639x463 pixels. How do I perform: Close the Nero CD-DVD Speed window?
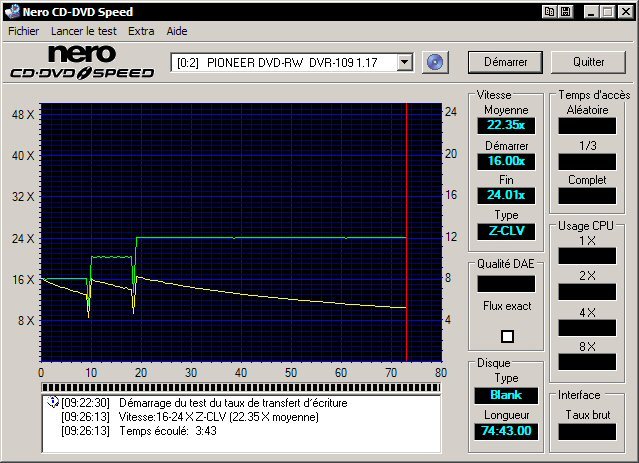[625, 11]
